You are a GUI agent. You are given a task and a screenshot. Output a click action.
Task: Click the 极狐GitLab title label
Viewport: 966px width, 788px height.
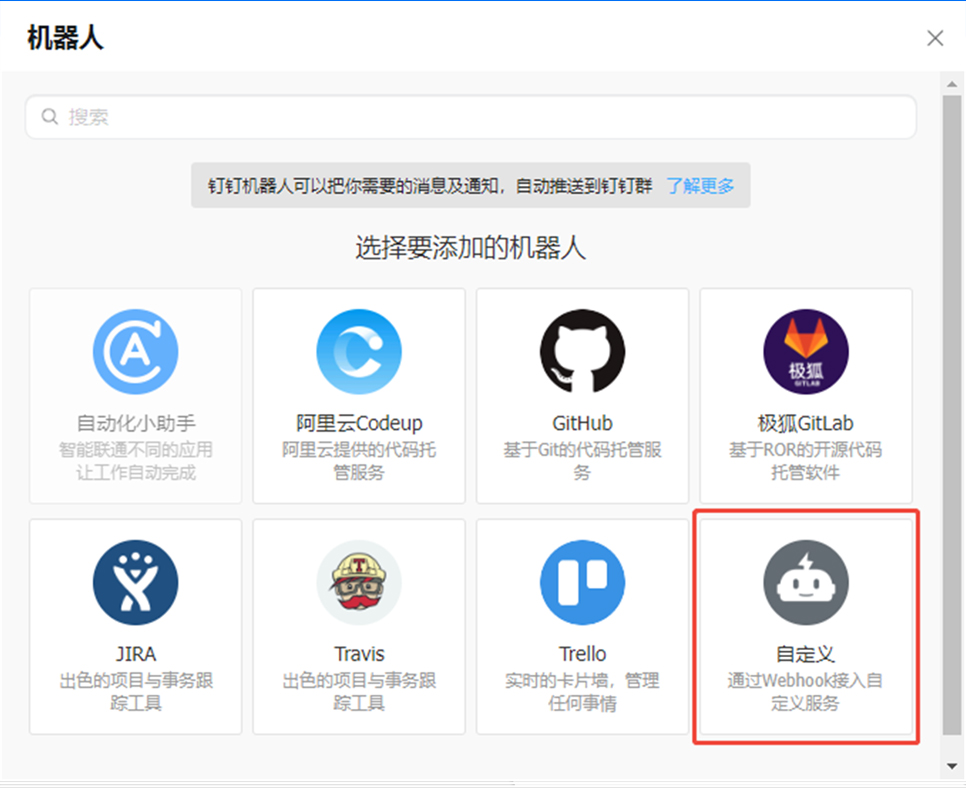point(806,423)
